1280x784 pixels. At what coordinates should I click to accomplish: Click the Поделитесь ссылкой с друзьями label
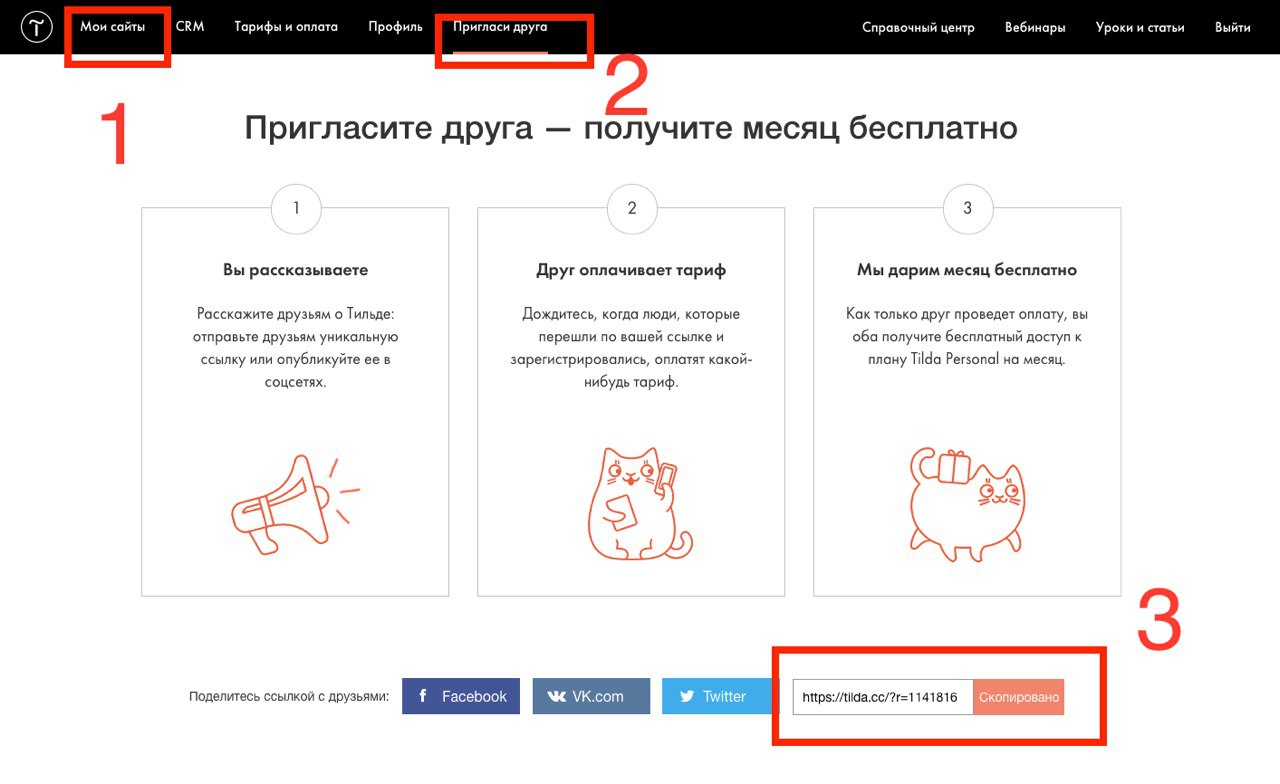click(289, 697)
